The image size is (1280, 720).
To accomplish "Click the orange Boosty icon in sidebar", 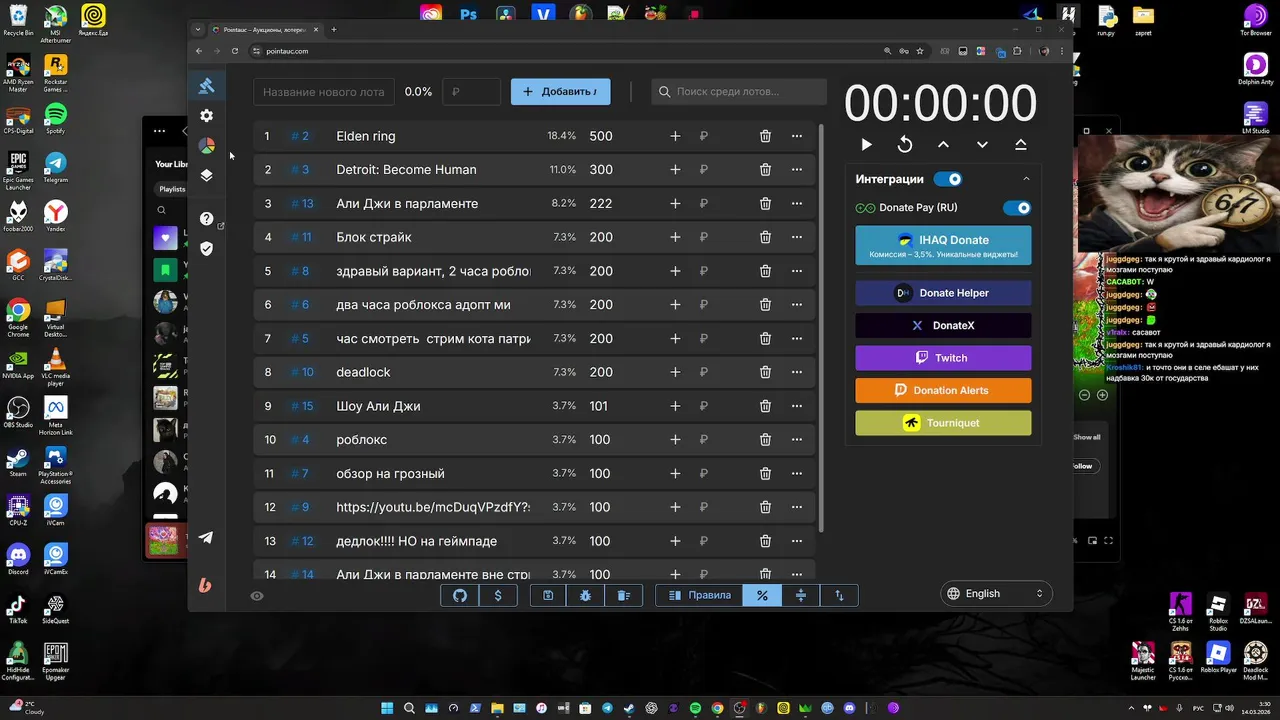I will [x=205, y=586].
